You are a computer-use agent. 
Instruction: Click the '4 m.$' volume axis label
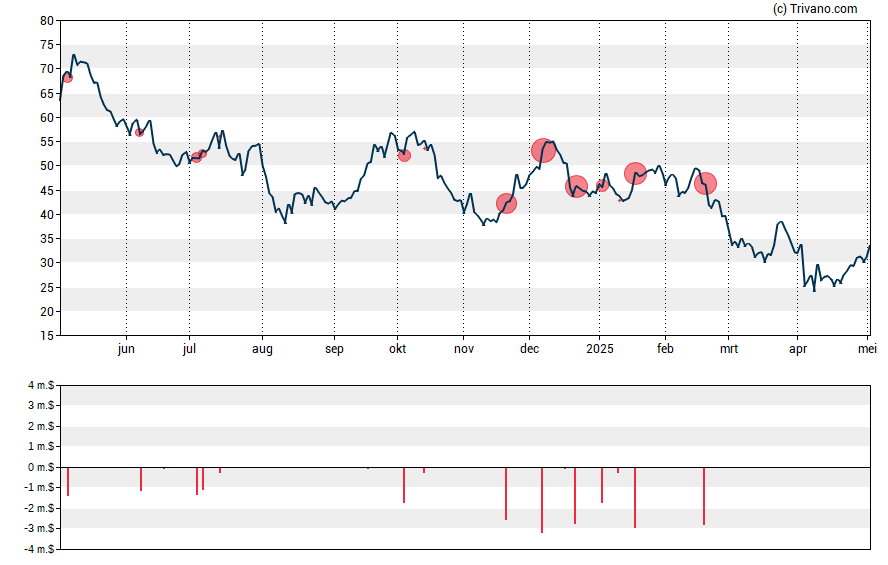pyautogui.click(x=41, y=386)
